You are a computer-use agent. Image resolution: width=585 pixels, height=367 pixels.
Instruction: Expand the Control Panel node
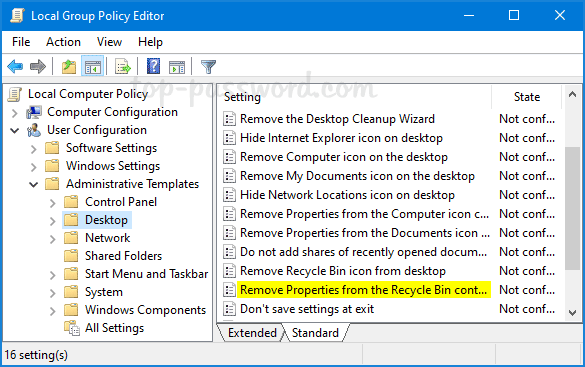coord(53,203)
